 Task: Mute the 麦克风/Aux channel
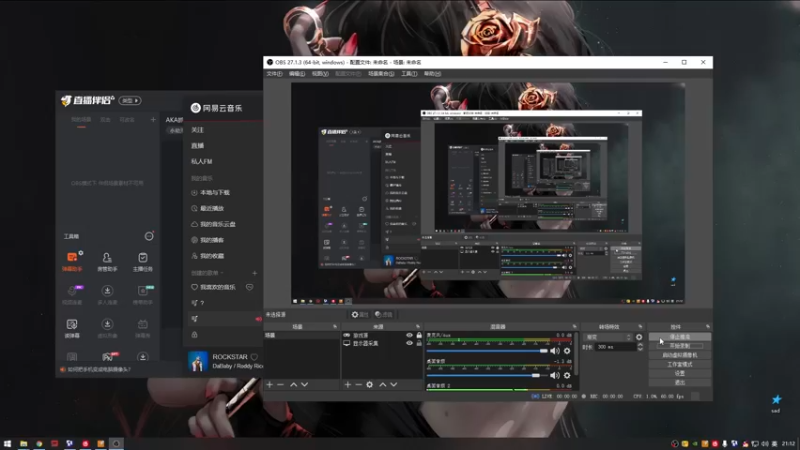pyautogui.click(x=555, y=351)
